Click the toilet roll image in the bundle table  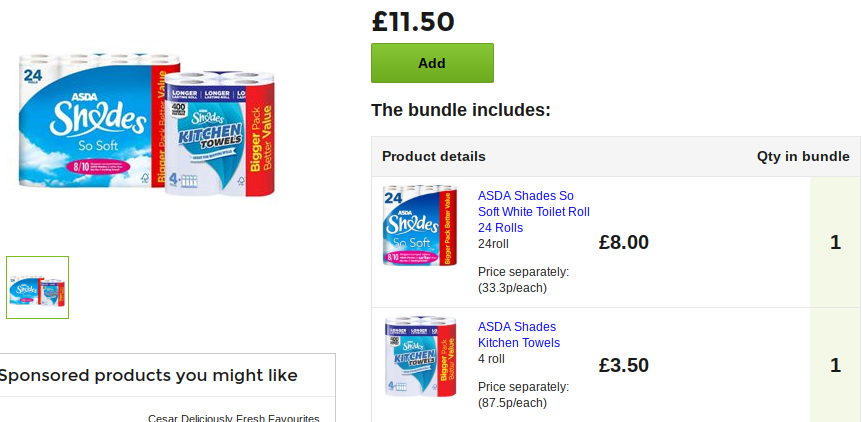coord(420,226)
